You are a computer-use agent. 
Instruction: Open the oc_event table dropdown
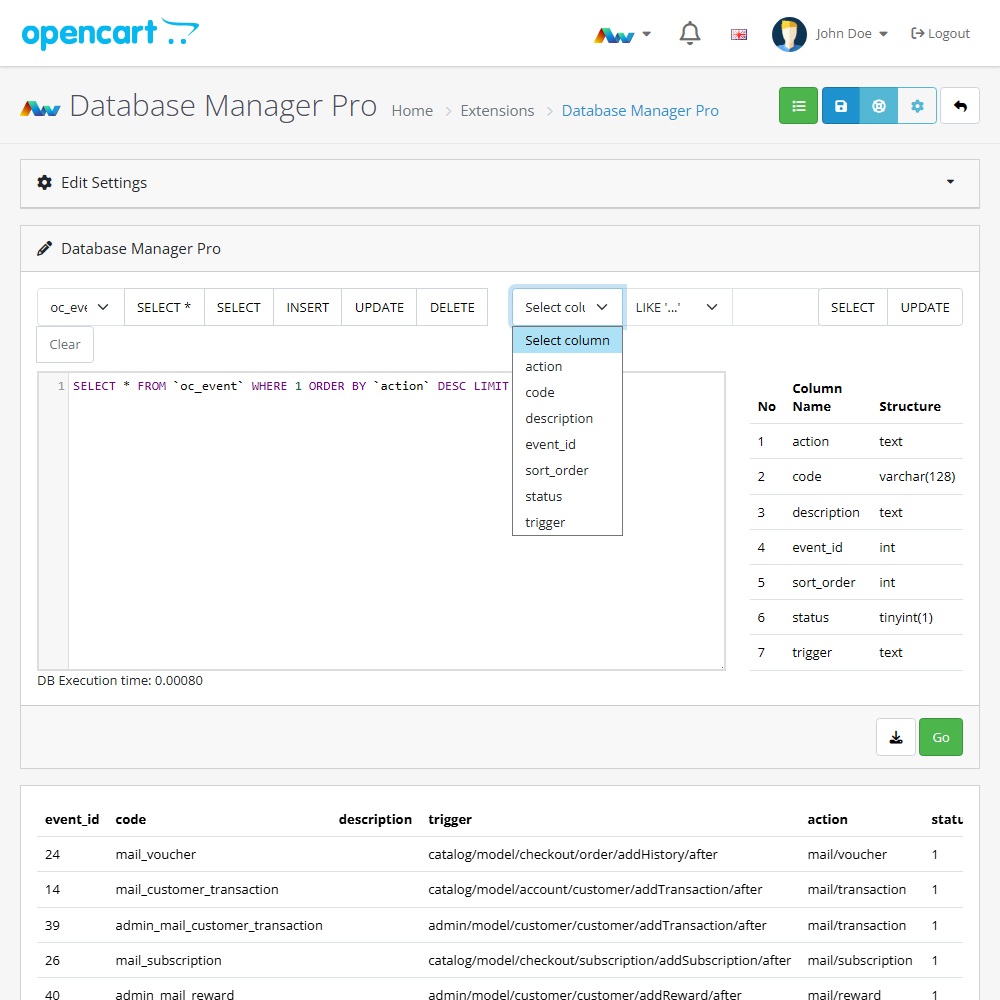pyautogui.click(x=80, y=307)
